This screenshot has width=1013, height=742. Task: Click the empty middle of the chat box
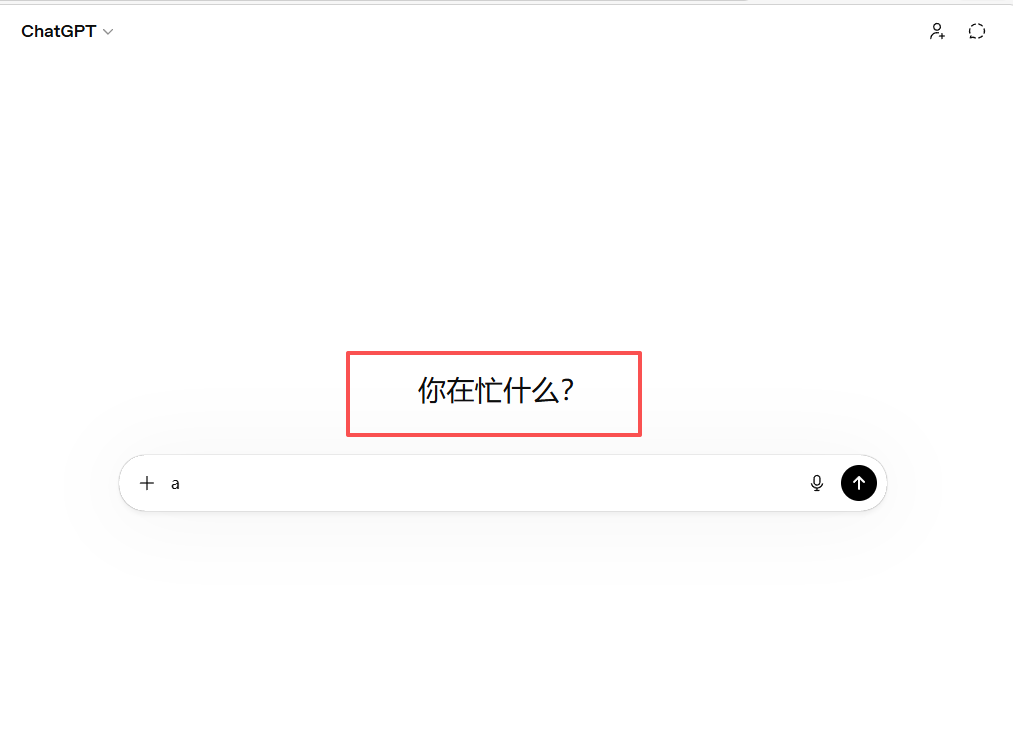point(491,483)
